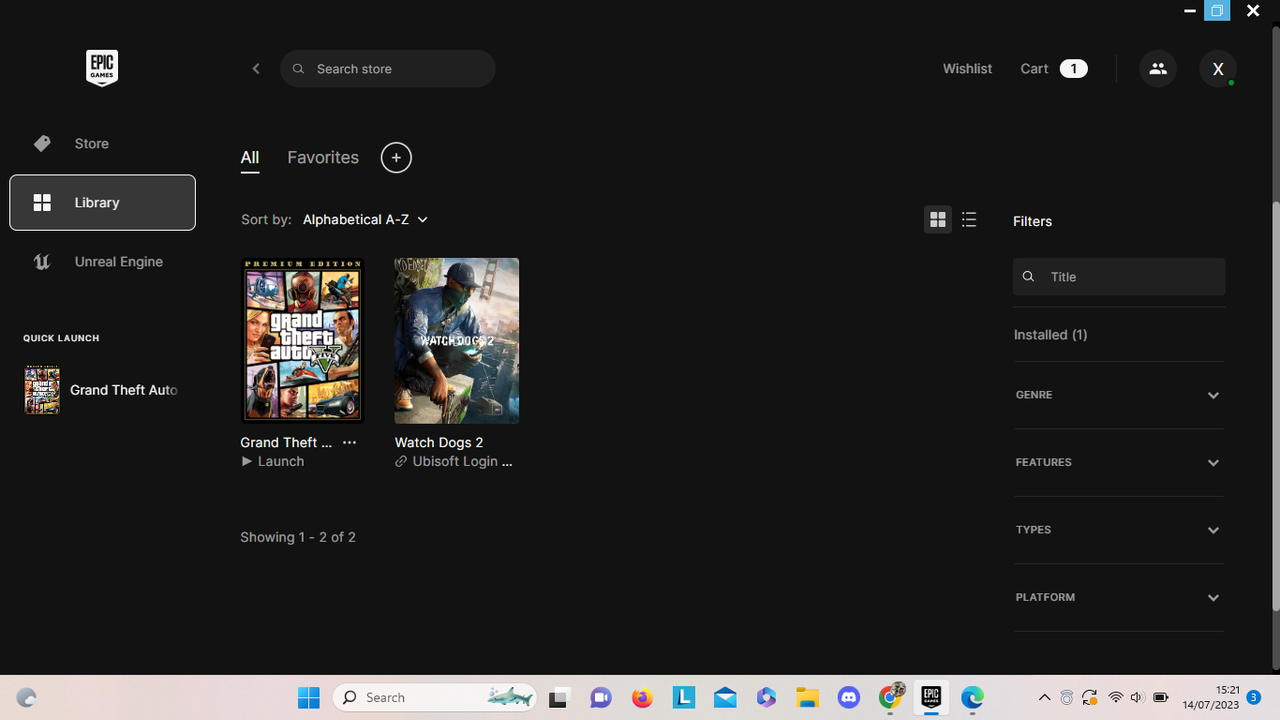Open the notifications badge showing 3

[1254, 697]
